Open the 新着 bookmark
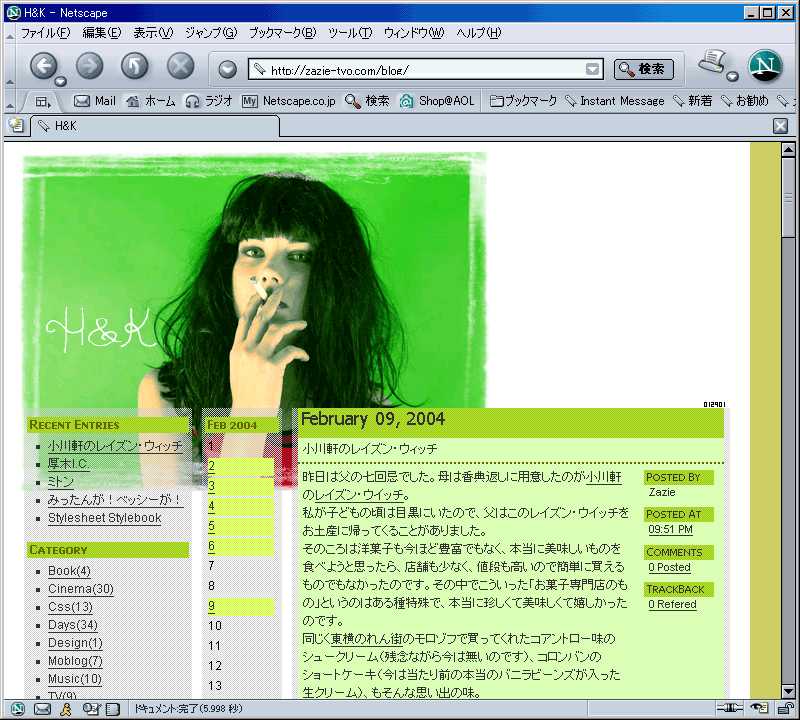The width and height of the screenshot is (800, 720). (x=692, y=101)
